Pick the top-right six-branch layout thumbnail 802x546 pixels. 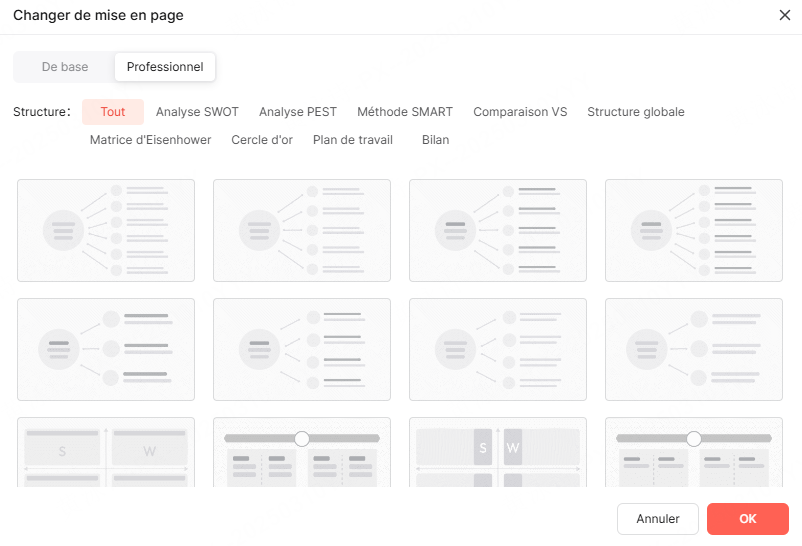(x=694, y=230)
